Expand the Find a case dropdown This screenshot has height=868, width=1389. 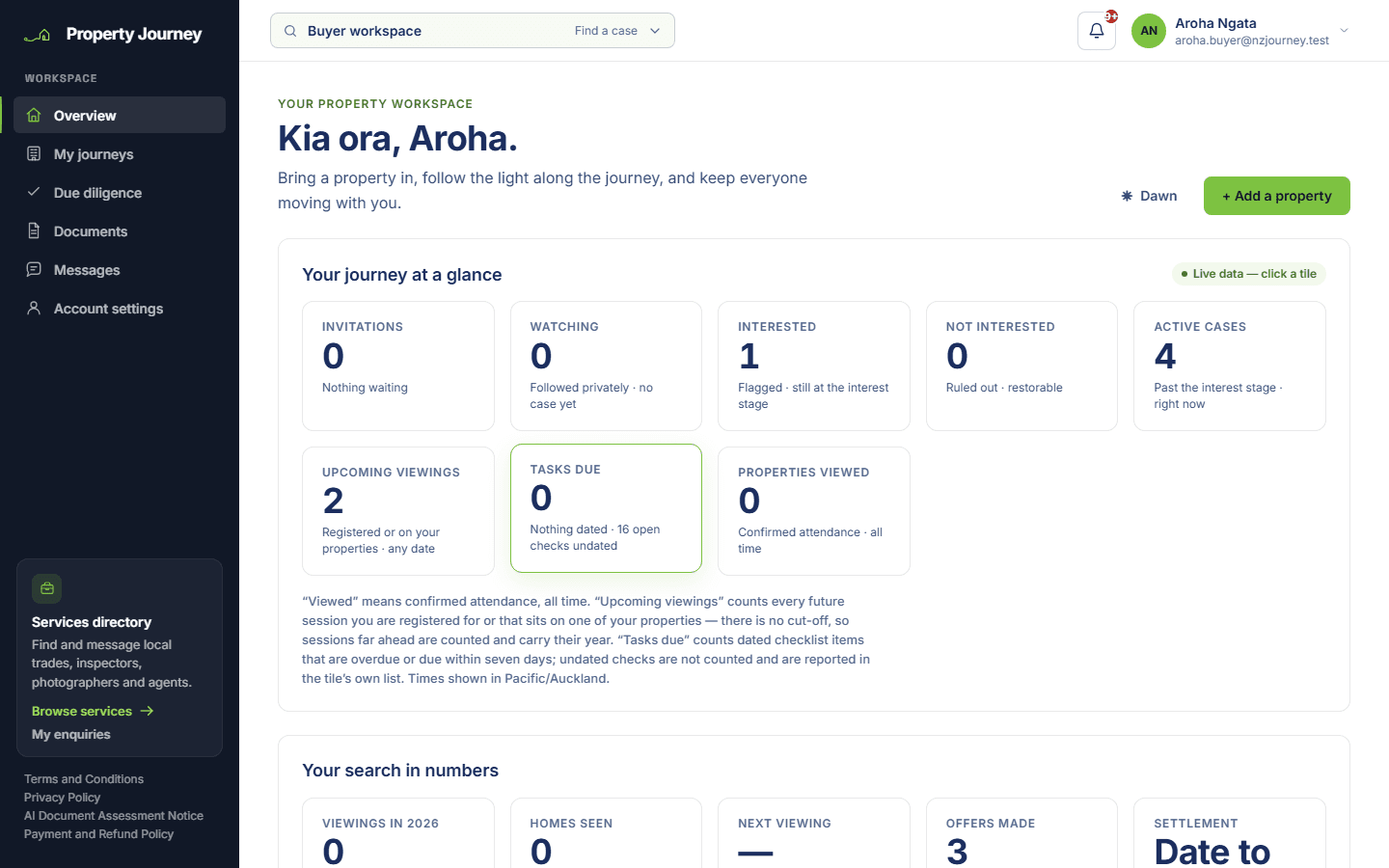tap(618, 31)
